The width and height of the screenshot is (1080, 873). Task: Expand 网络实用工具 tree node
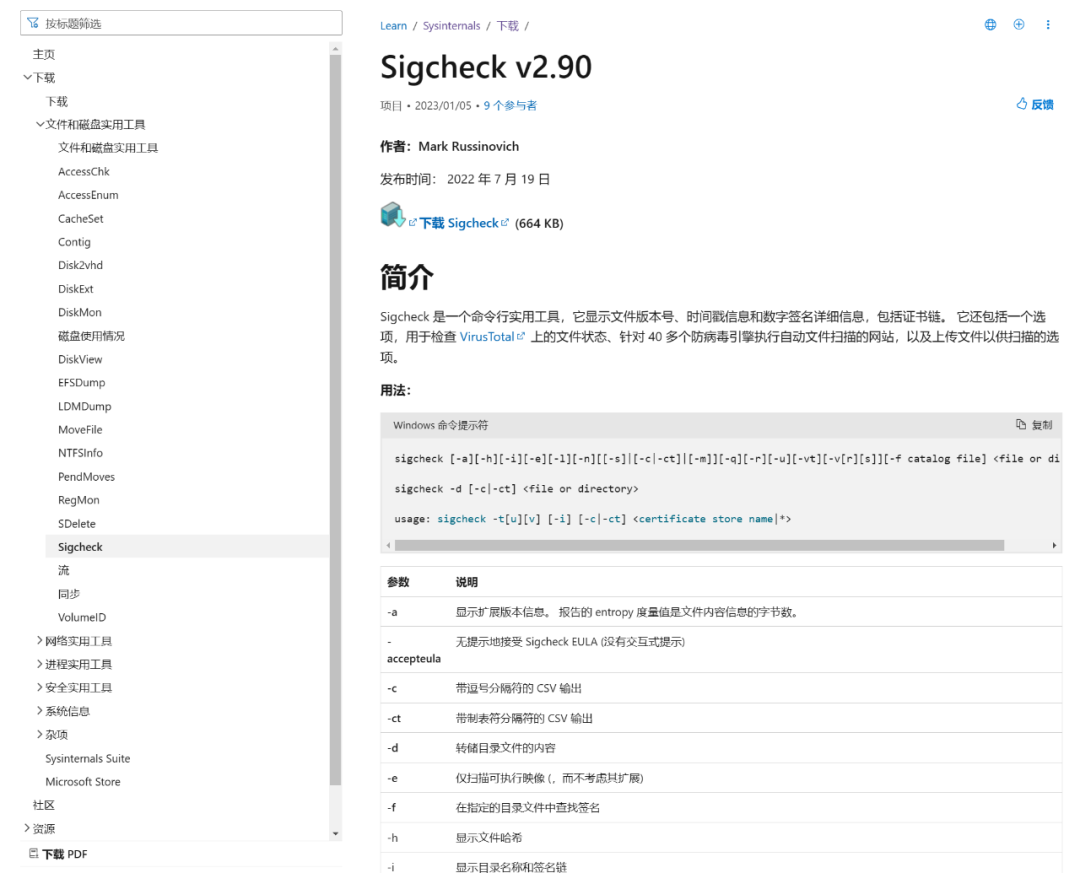pos(40,640)
